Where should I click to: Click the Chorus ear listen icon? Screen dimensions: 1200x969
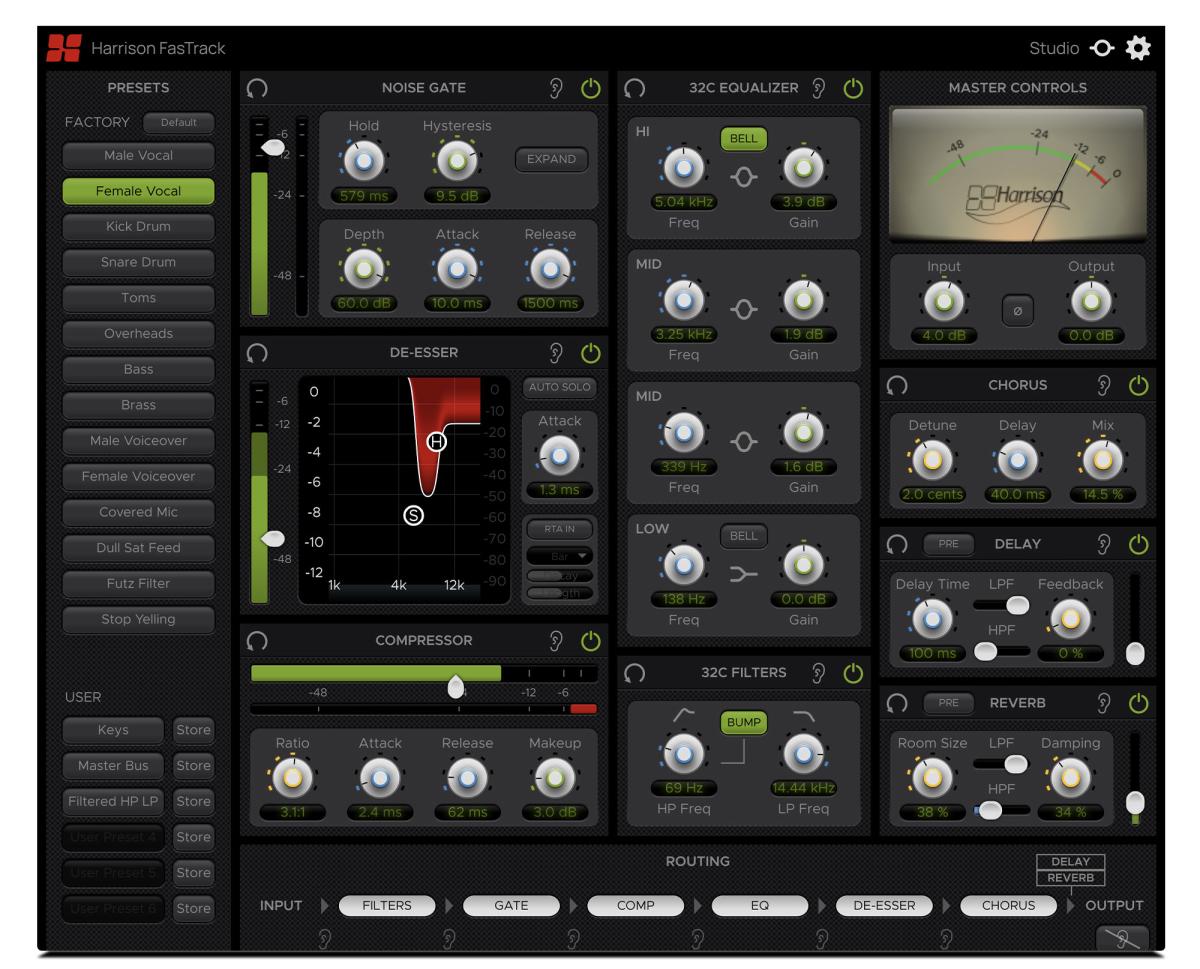tap(1105, 385)
